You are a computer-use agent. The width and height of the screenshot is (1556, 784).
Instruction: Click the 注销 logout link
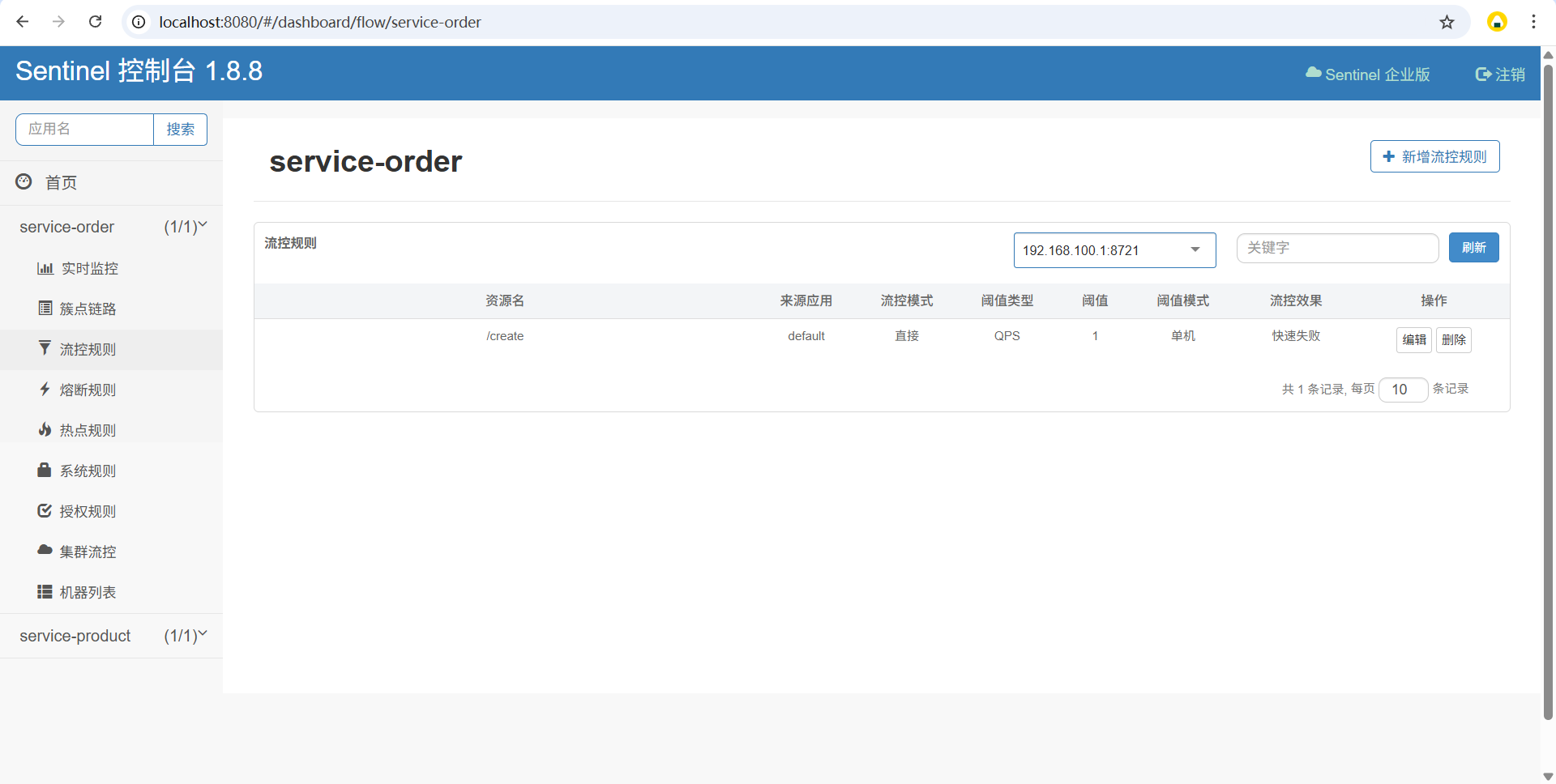tap(1500, 75)
